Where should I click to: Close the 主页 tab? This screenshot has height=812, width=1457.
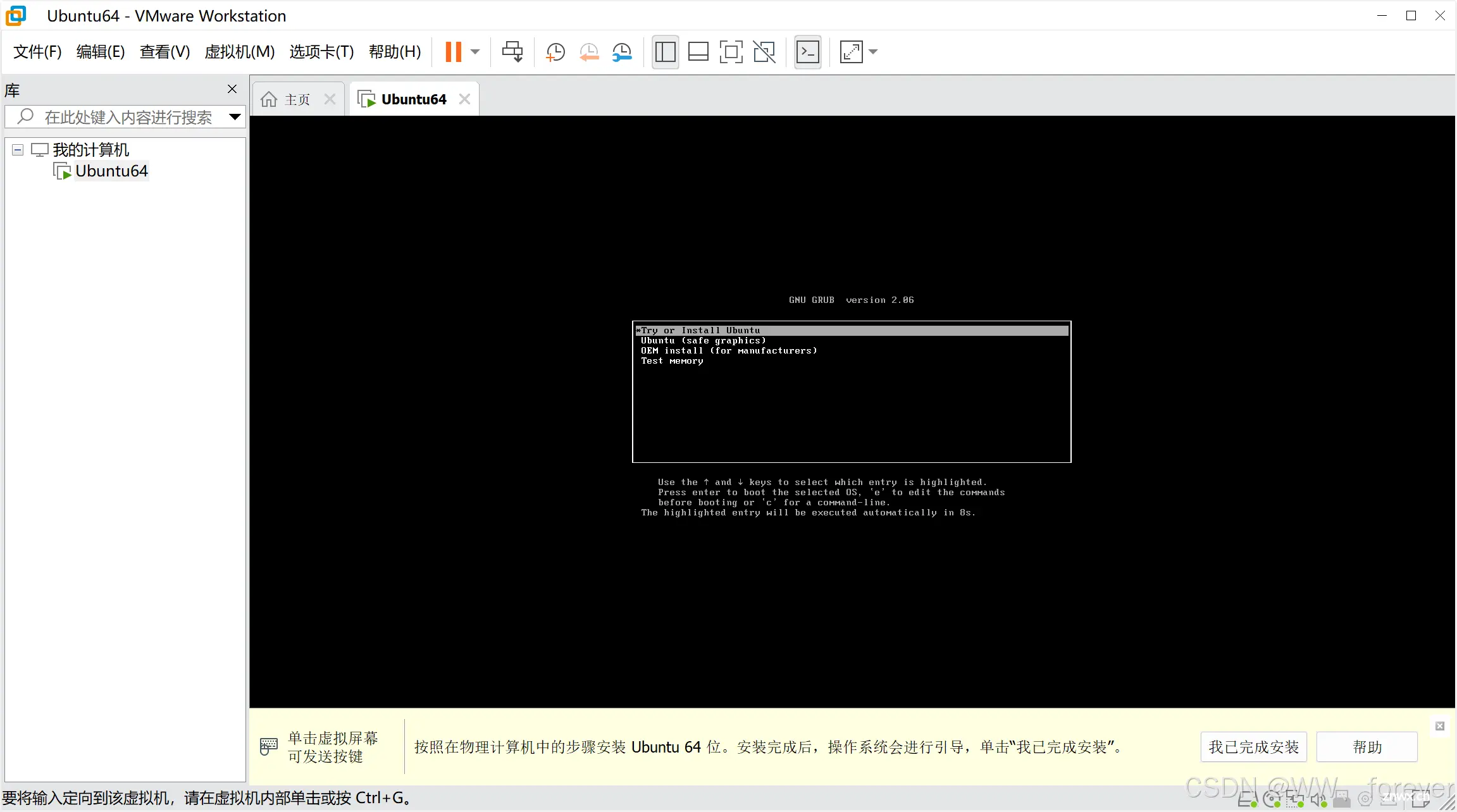tap(330, 99)
